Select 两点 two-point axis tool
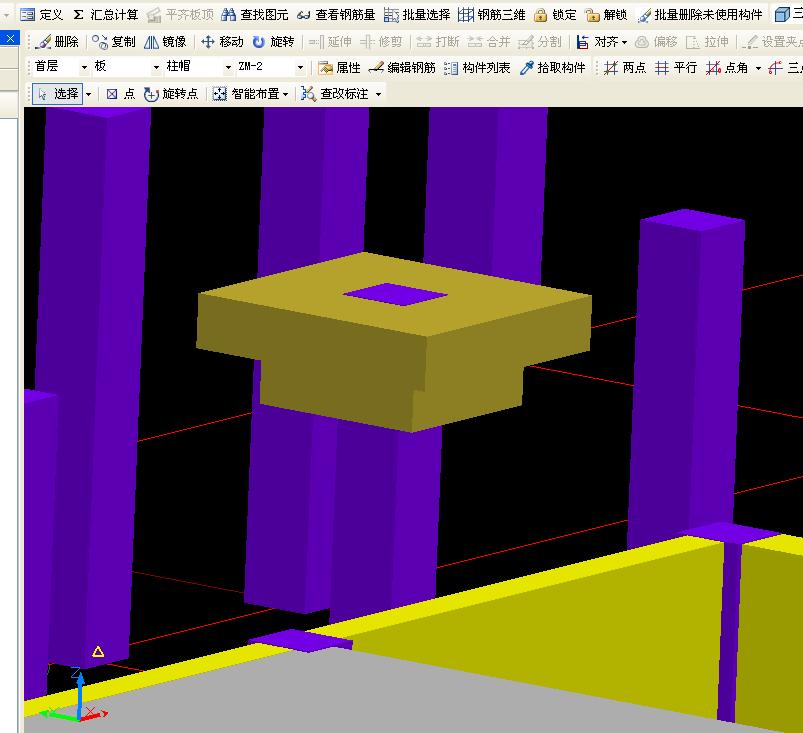Viewport: 803px width, 733px height. pos(625,68)
